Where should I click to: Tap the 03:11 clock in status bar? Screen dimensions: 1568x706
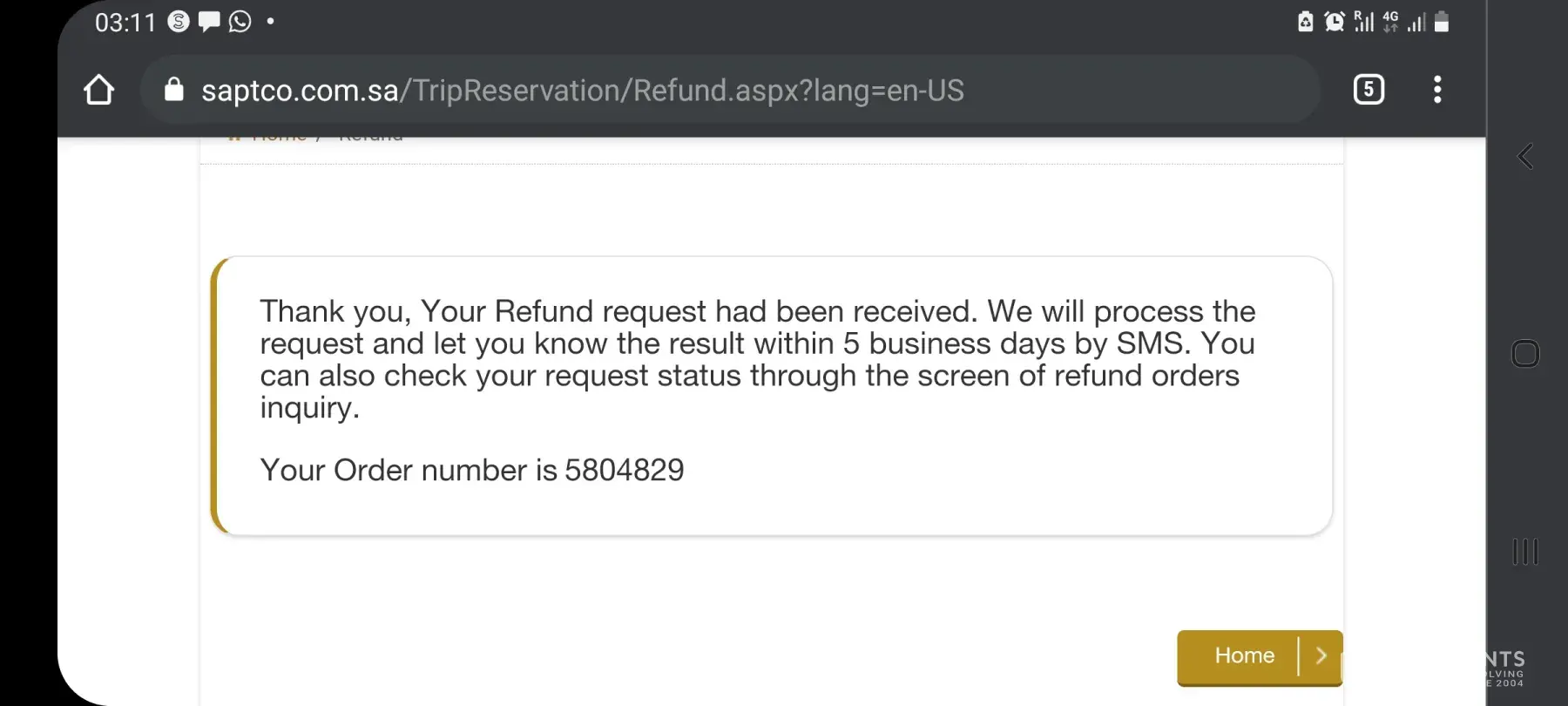pos(125,23)
